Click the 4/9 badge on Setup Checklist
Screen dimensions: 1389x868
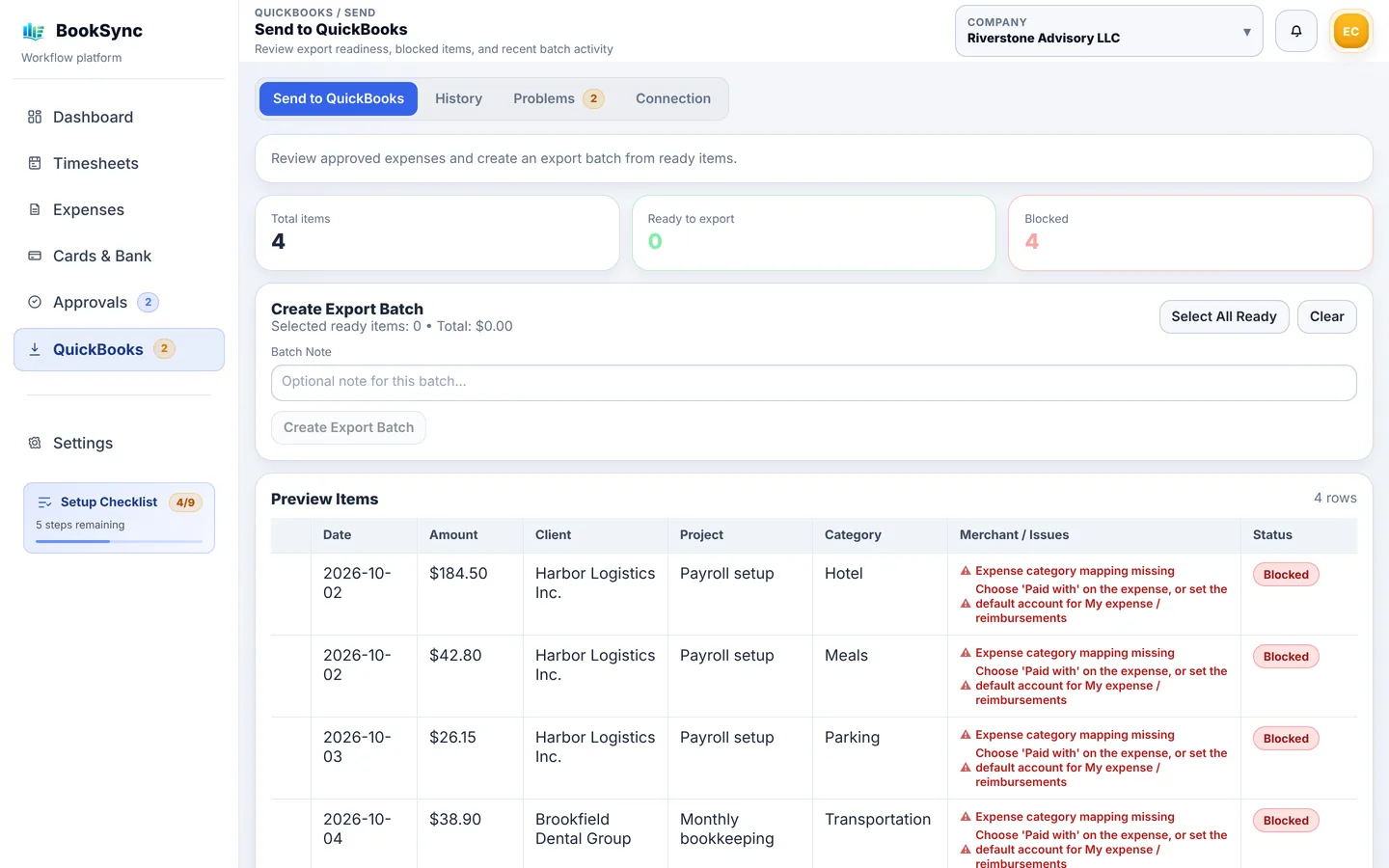tap(185, 502)
